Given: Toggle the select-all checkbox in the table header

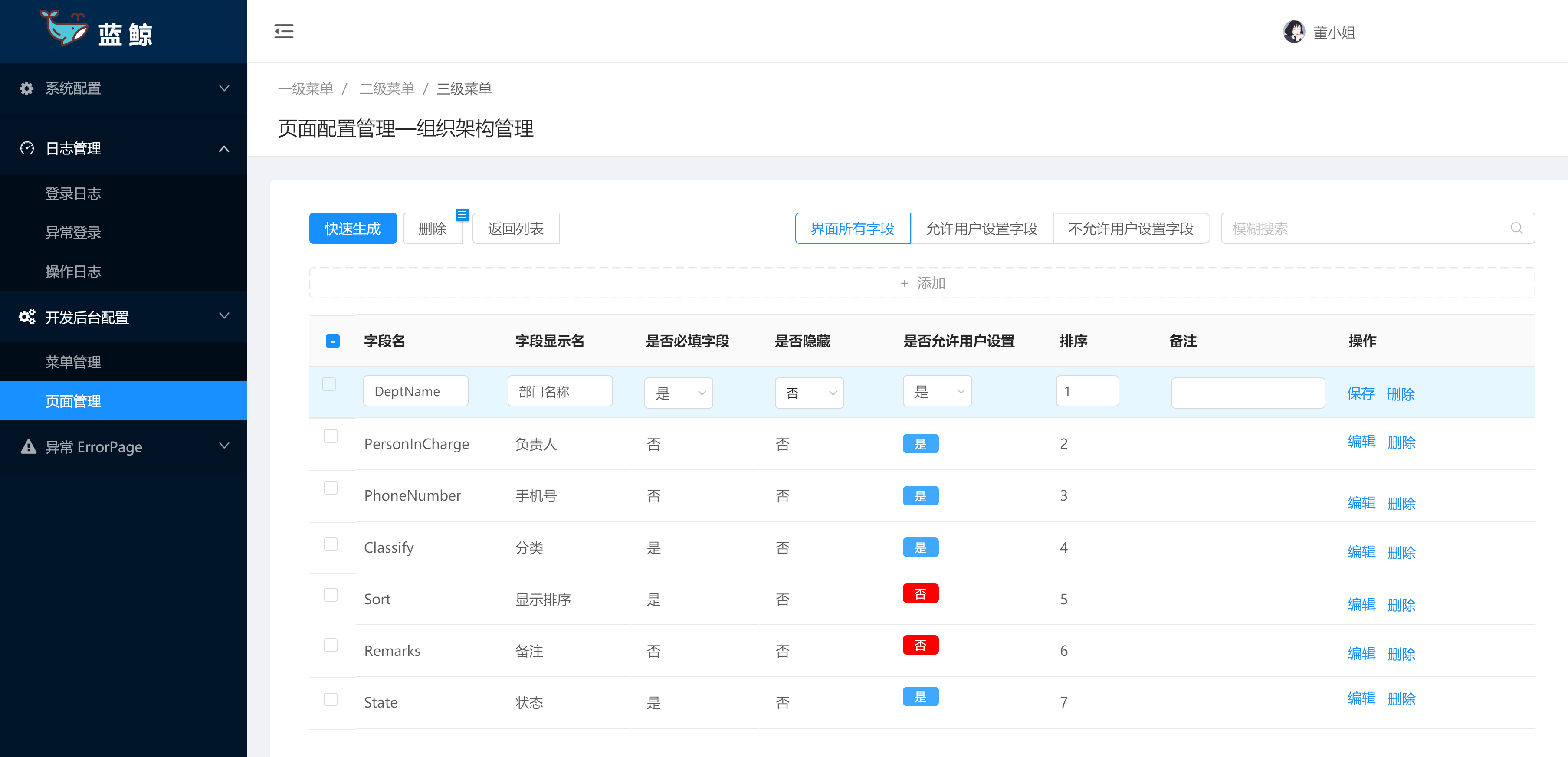Looking at the screenshot, I should pyautogui.click(x=332, y=341).
